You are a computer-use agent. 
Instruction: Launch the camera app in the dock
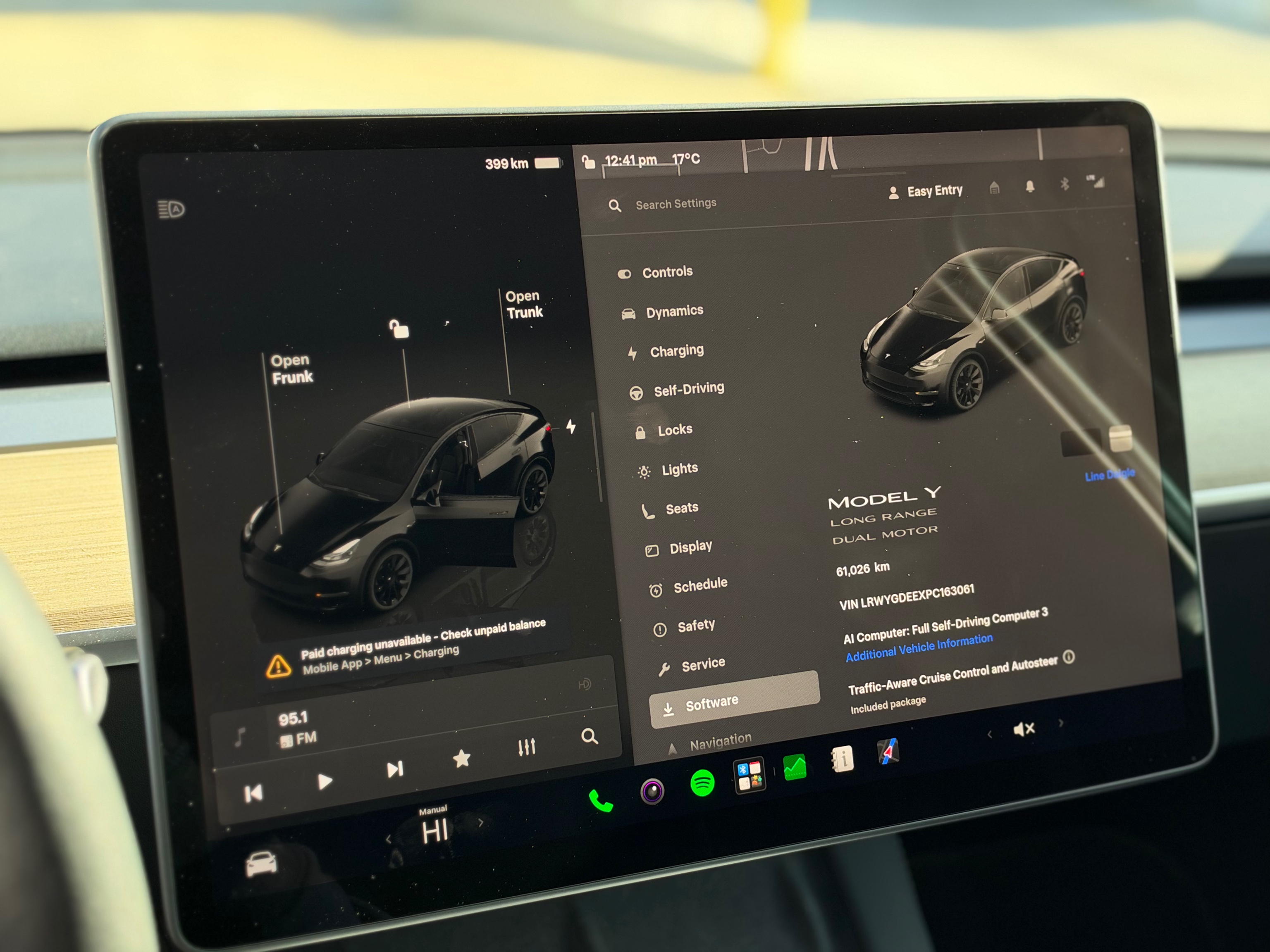pos(652,791)
